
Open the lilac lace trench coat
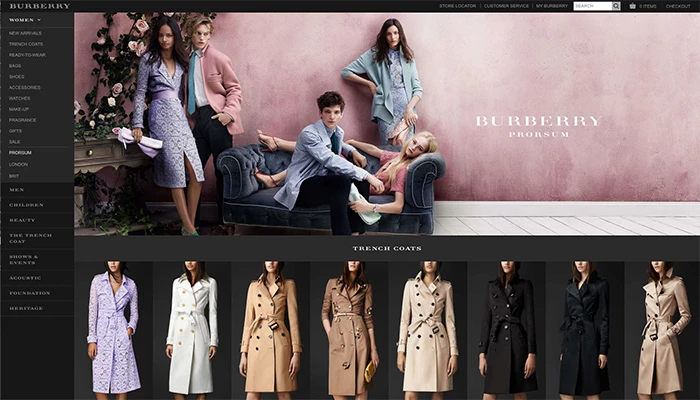coord(114,330)
